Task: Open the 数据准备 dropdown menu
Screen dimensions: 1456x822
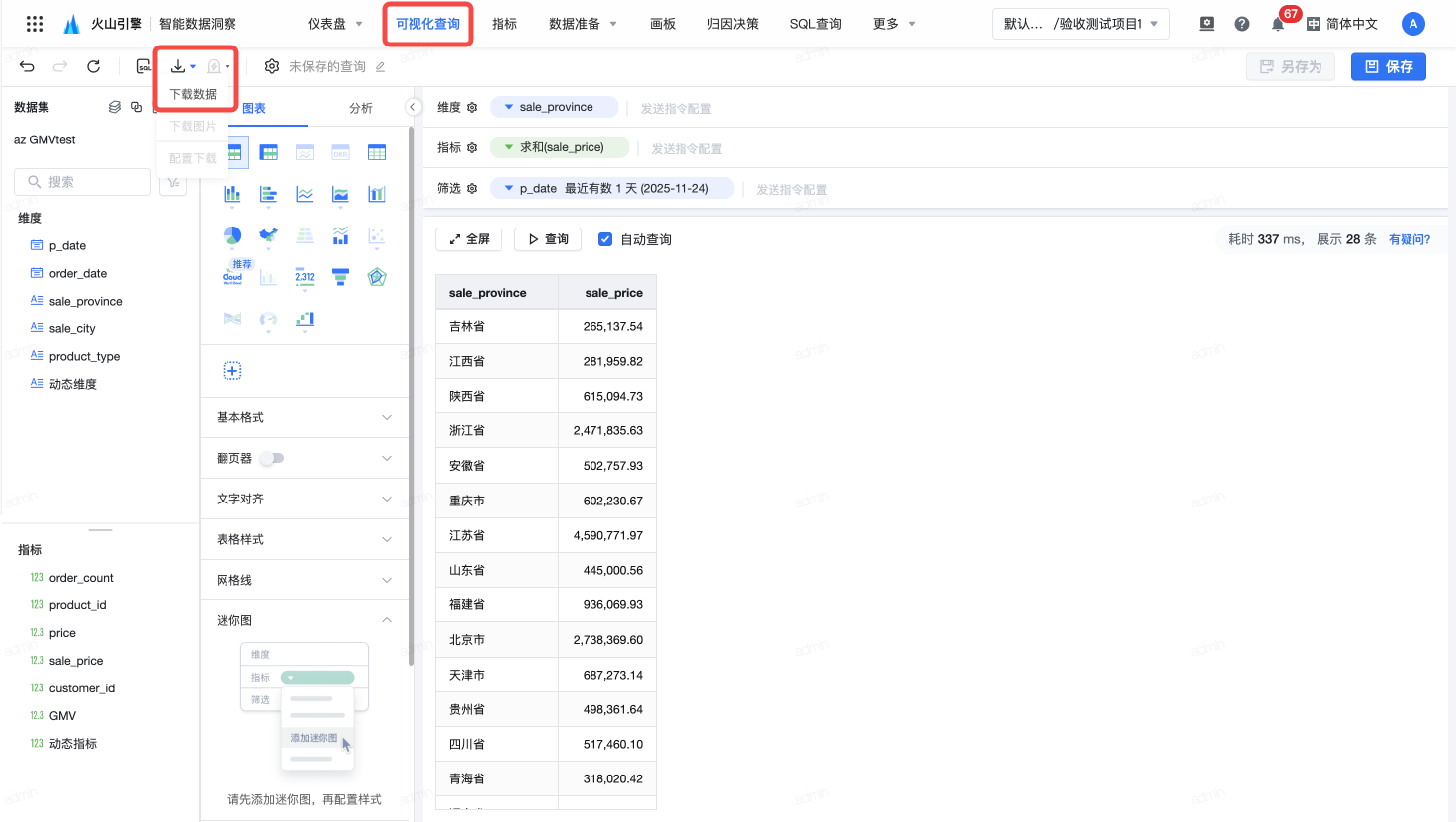Action: coord(583,24)
